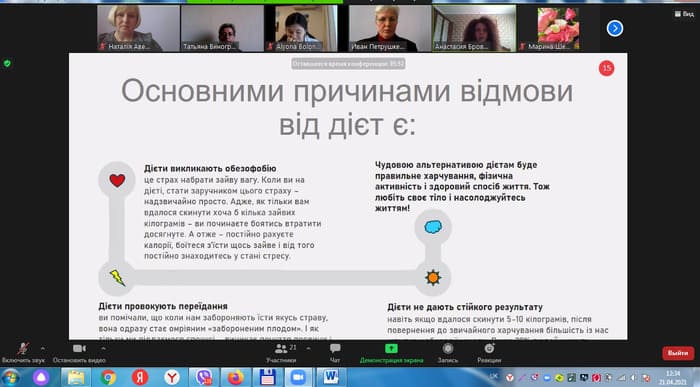Screen dimensions: 700x387
Task: Start Демонстрация экрана screen sharing
Action: point(391,353)
